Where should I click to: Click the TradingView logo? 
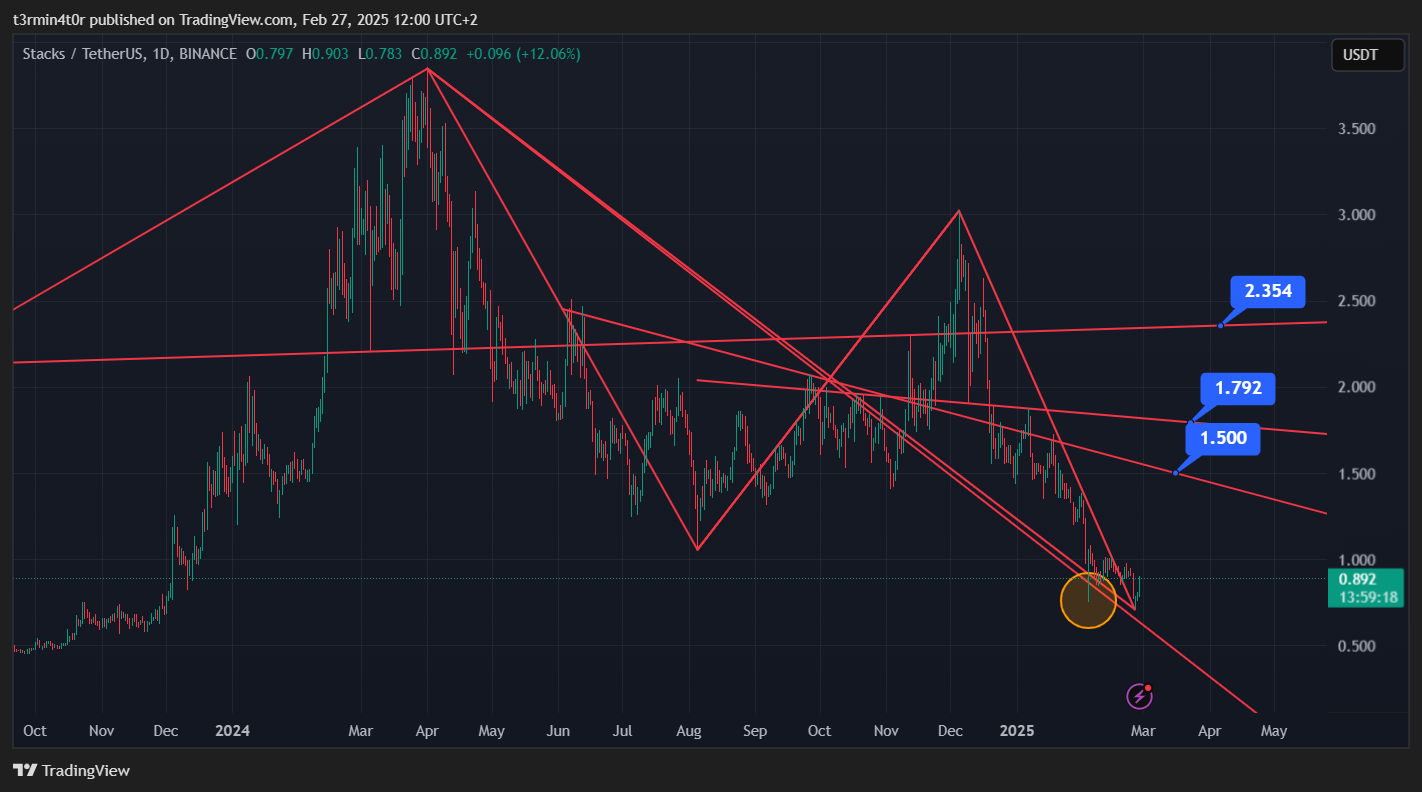[71, 771]
